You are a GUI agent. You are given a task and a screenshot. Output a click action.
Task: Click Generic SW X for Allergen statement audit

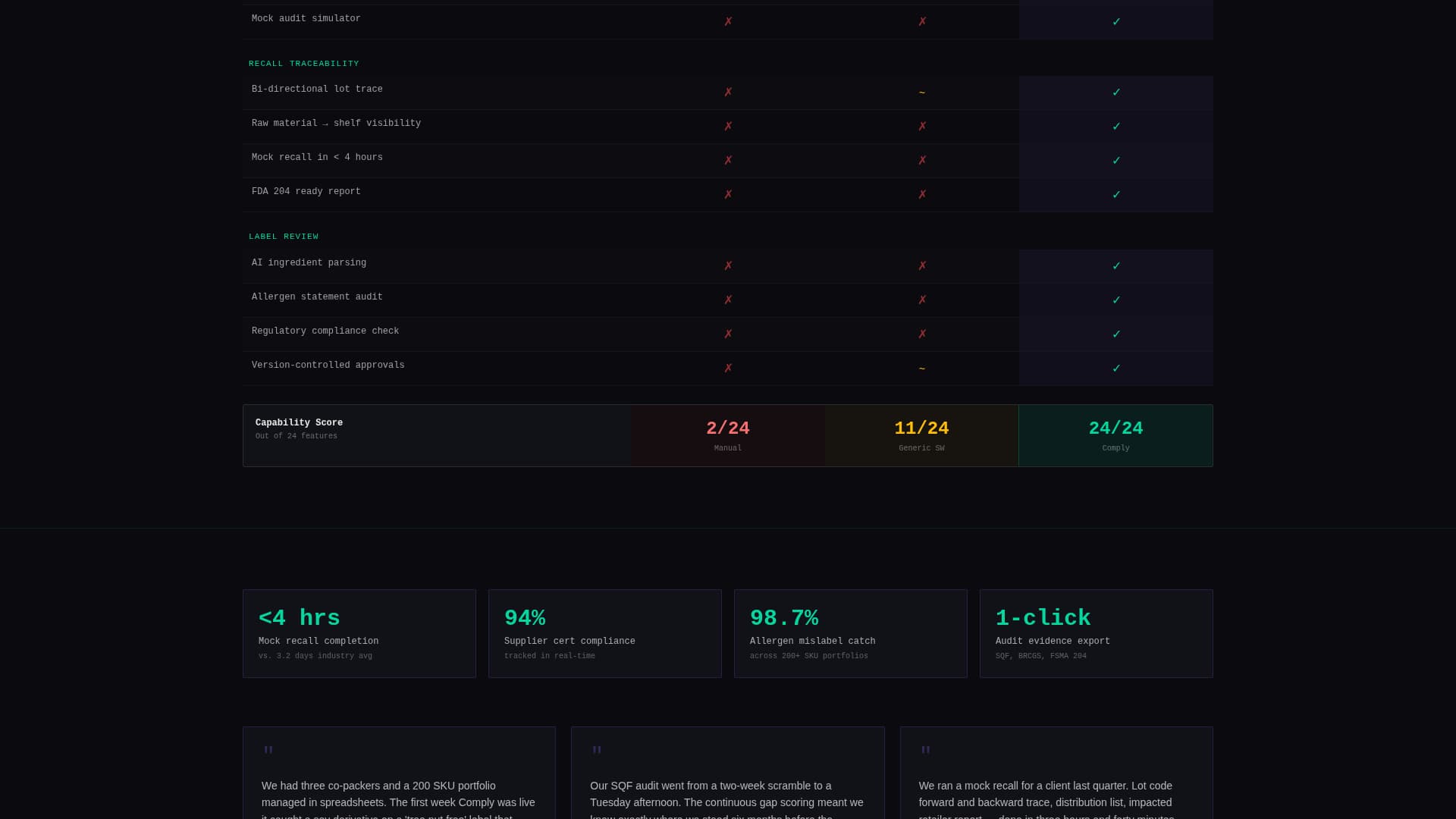point(922,300)
